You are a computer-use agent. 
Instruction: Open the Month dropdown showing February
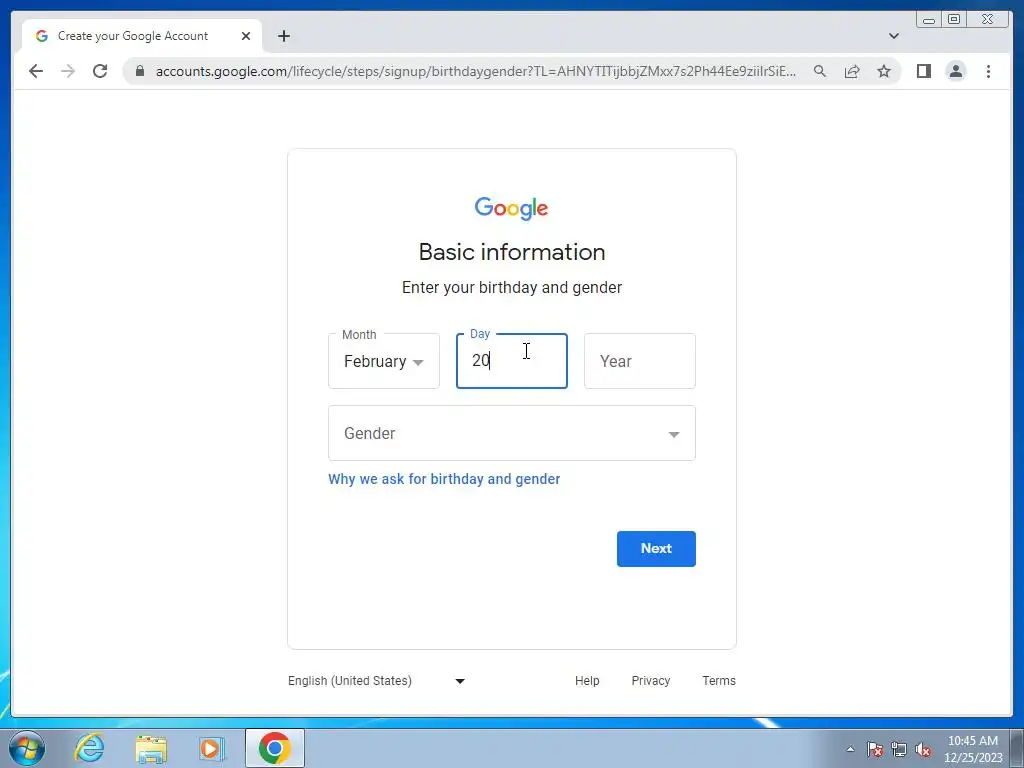pos(384,361)
